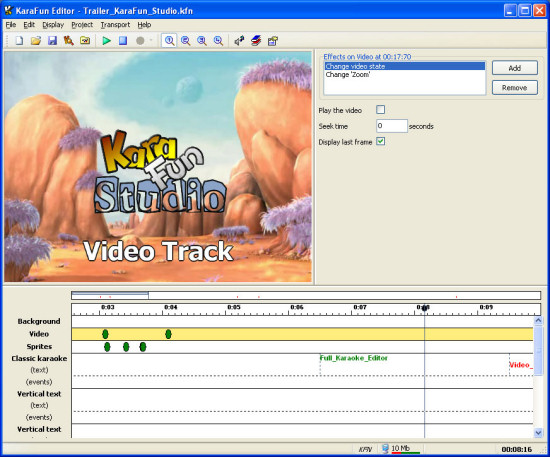Select zoom level 4 magnifier icon

pyautogui.click(x=218, y=41)
